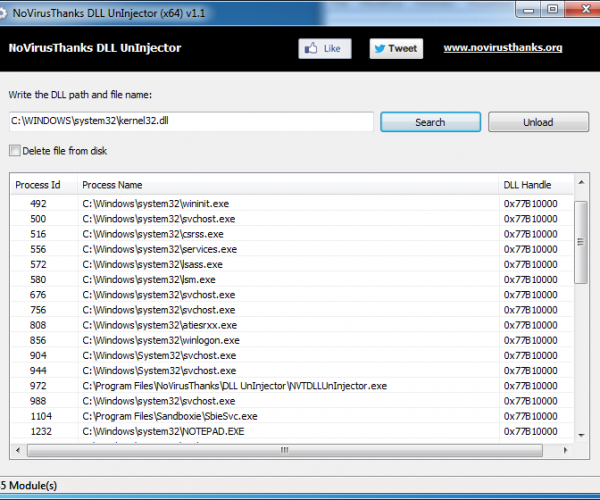Select the winlogon.exe row

pyautogui.click(x=292, y=340)
